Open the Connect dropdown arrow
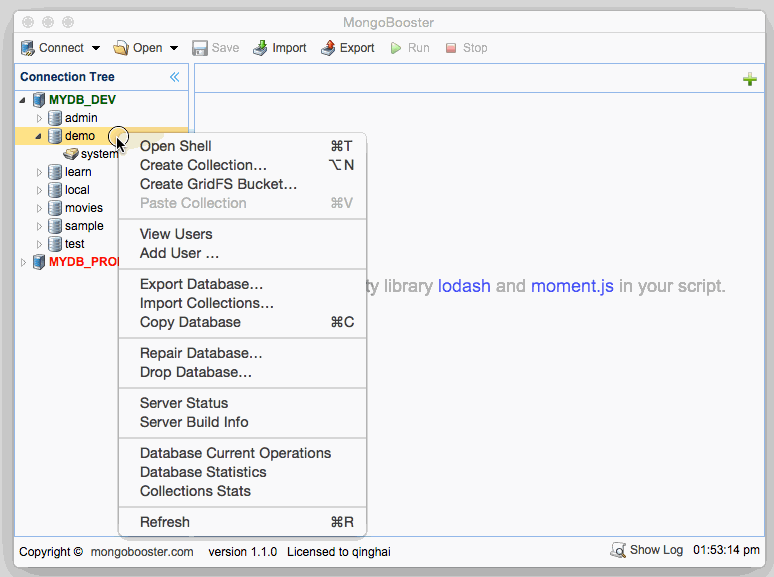This screenshot has width=774, height=577. pos(96,48)
